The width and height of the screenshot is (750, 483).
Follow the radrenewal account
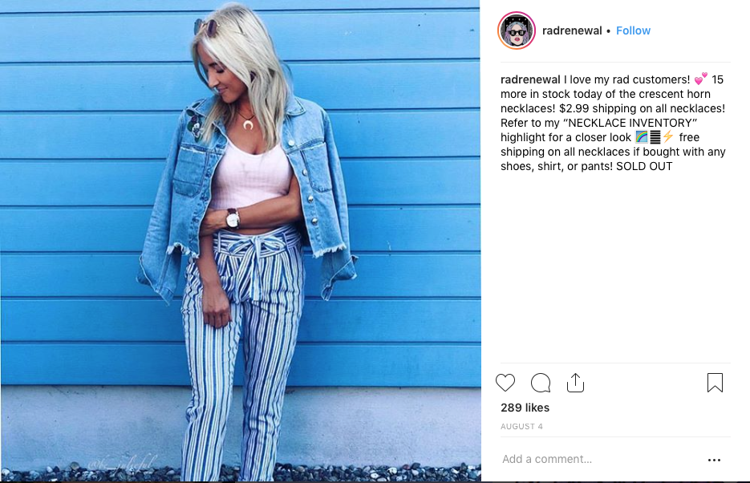[x=633, y=31]
